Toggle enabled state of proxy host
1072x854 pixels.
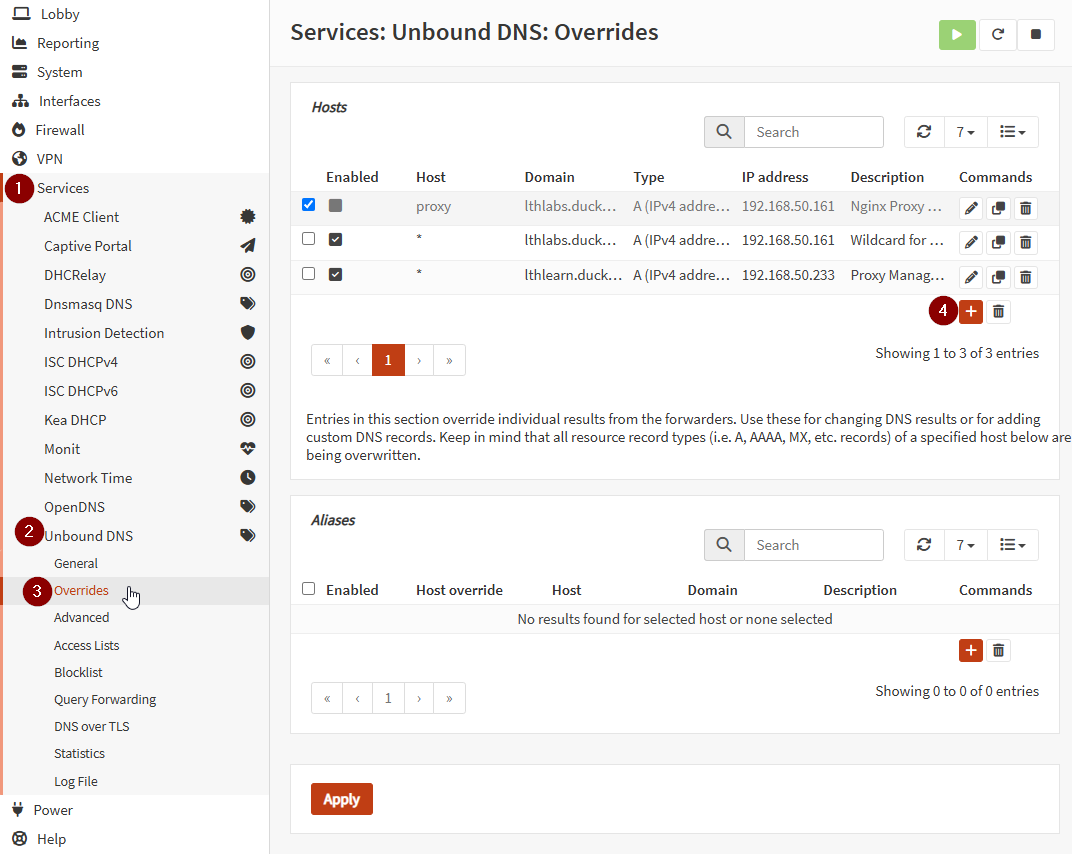(x=335, y=205)
